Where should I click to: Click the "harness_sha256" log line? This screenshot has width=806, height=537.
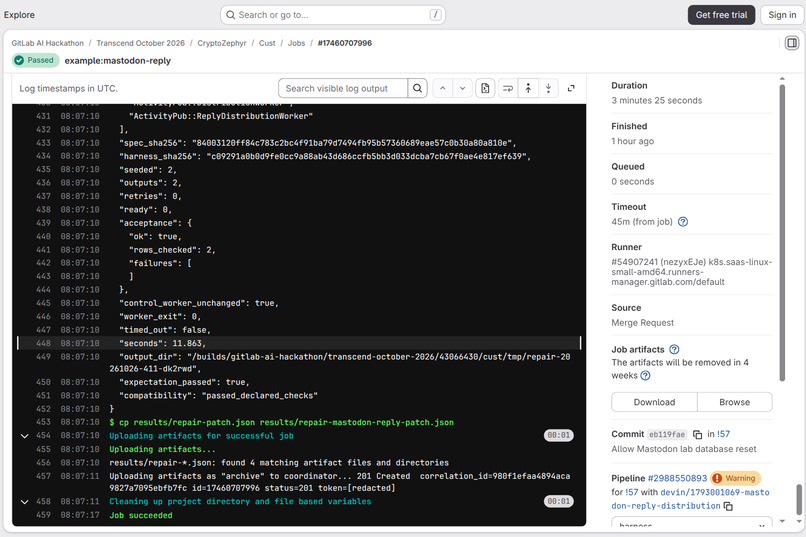[x=325, y=156]
